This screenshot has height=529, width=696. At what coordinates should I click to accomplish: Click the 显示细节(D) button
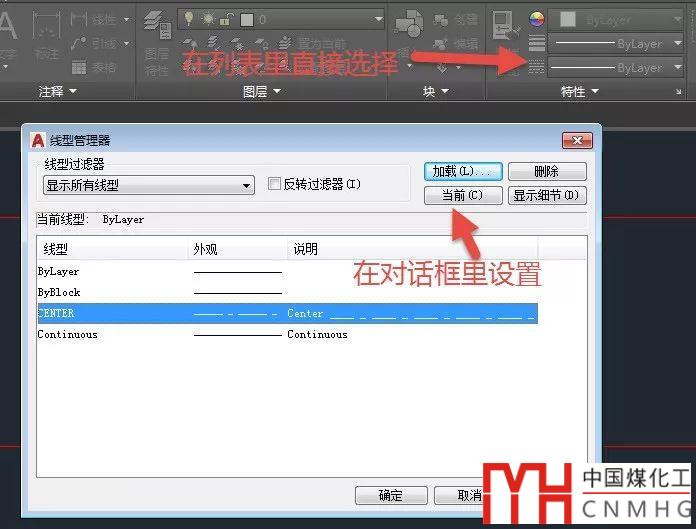547,195
